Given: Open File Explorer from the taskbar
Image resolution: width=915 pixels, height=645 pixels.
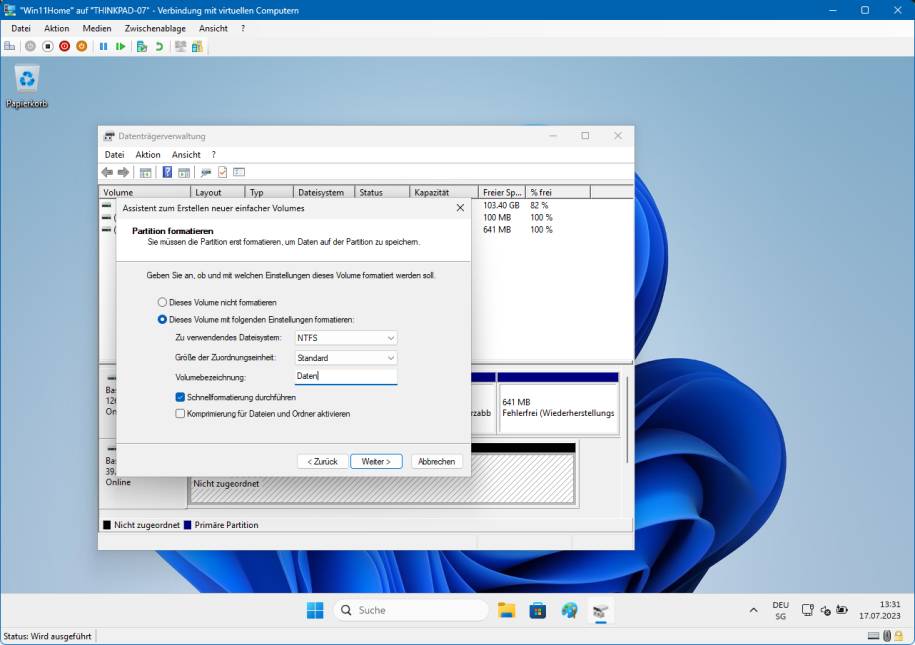Looking at the screenshot, I should coord(507,610).
